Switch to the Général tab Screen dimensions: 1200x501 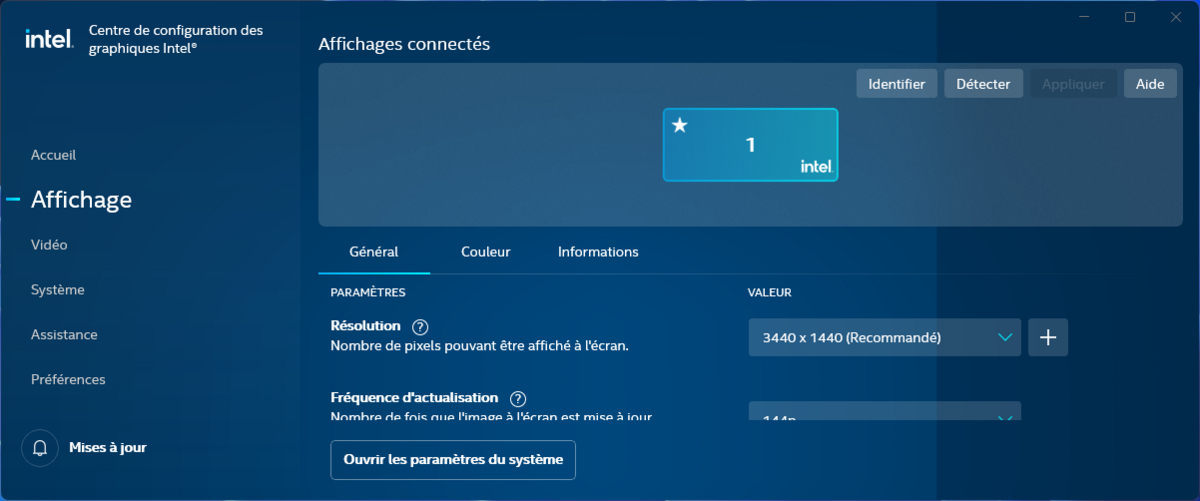[374, 252]
